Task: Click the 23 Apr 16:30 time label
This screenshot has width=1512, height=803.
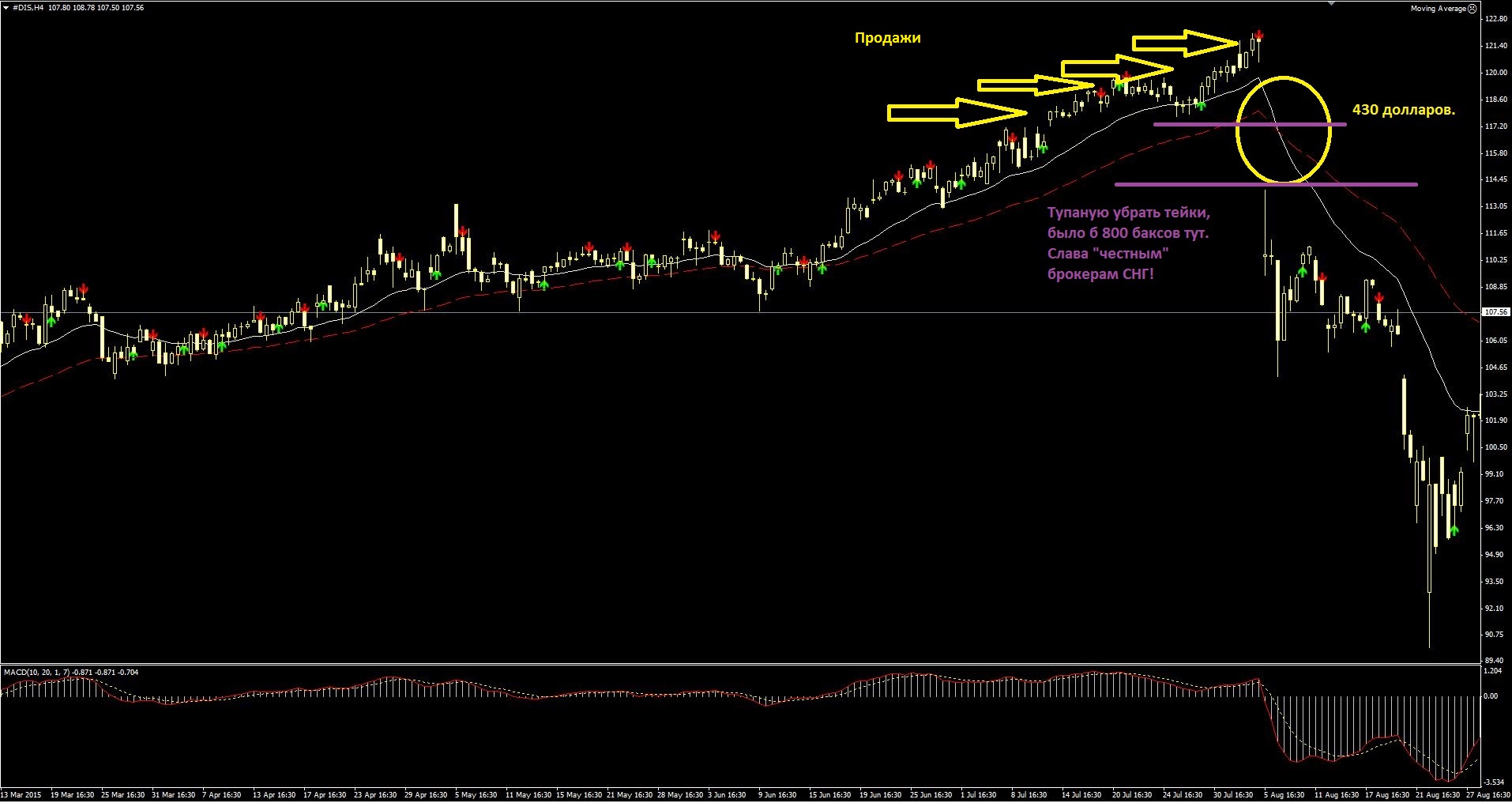Action: 375,795
